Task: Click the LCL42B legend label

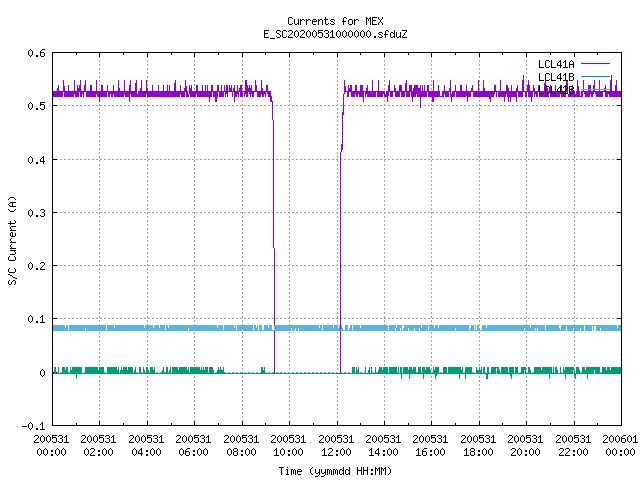Action: click(556, 90)
